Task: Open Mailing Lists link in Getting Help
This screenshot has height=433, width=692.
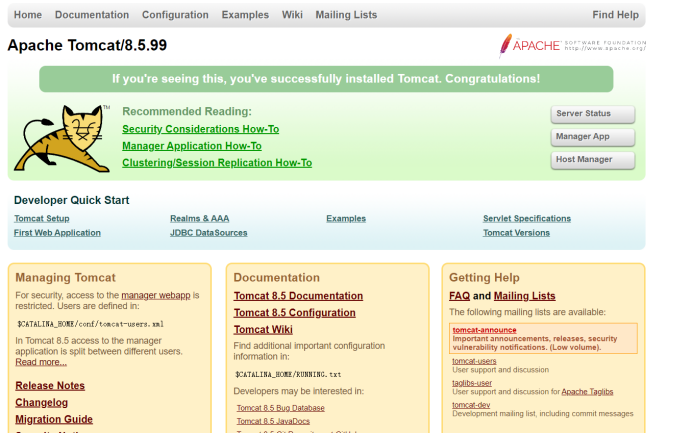Action: coord(524,296)
